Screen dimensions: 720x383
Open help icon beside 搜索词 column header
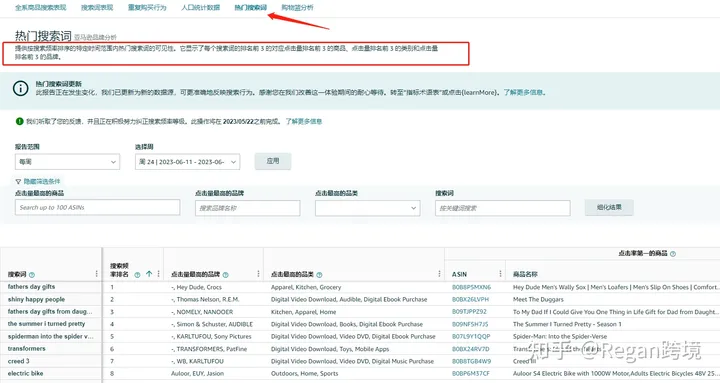32,275
